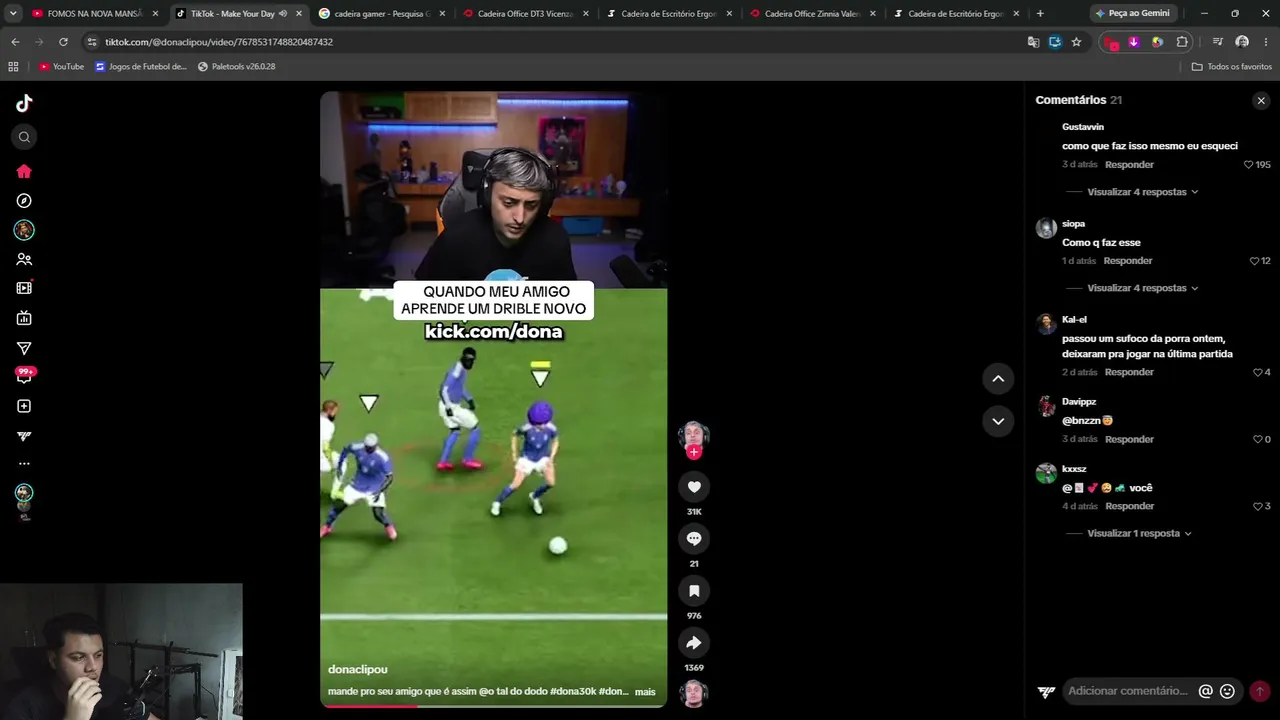The width and height of the screenshot is (1280, 720).
Task: Open the Friends page in the sidebar
Action: tap(24, 259)
